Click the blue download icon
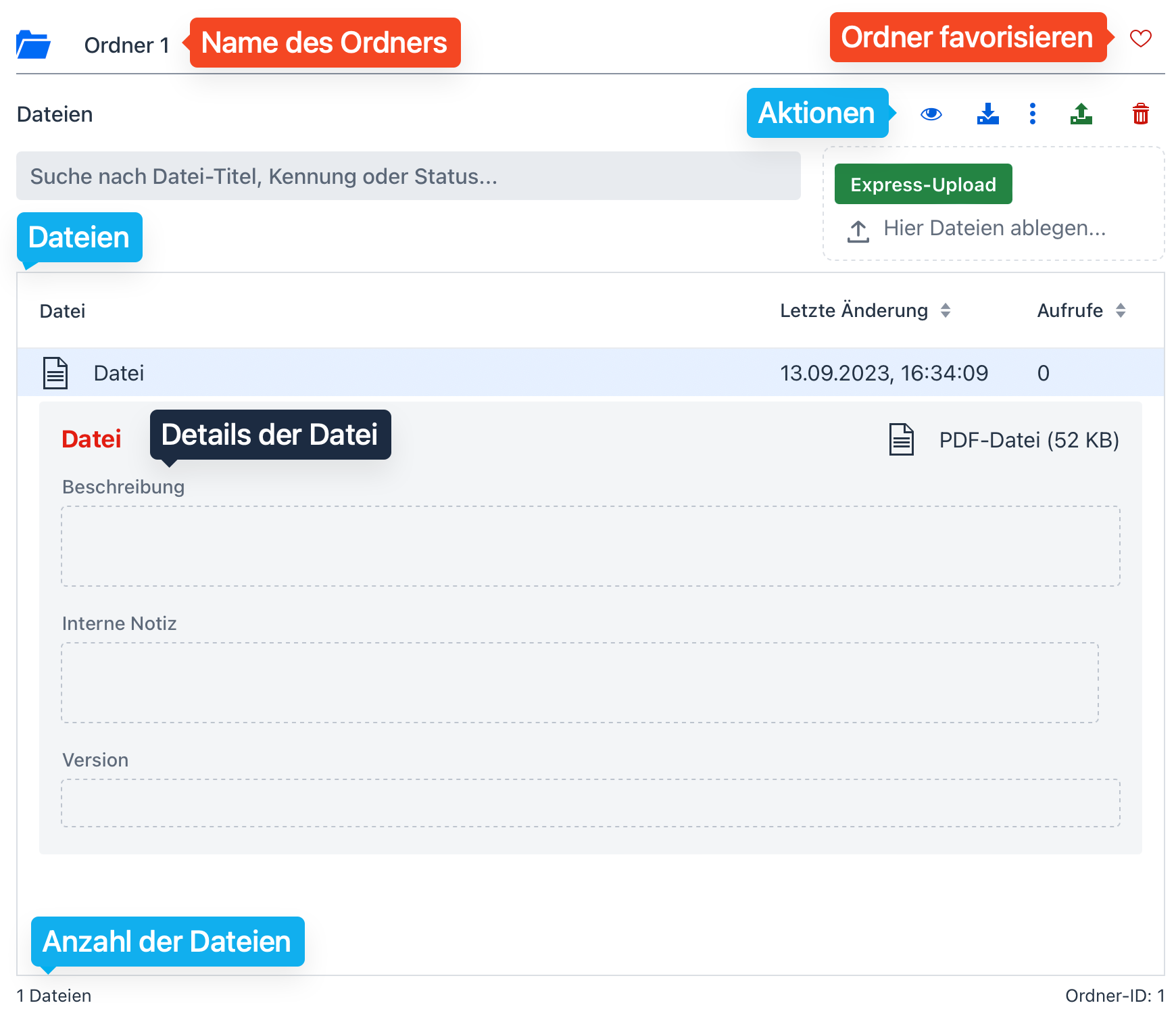 coord(987,114)
